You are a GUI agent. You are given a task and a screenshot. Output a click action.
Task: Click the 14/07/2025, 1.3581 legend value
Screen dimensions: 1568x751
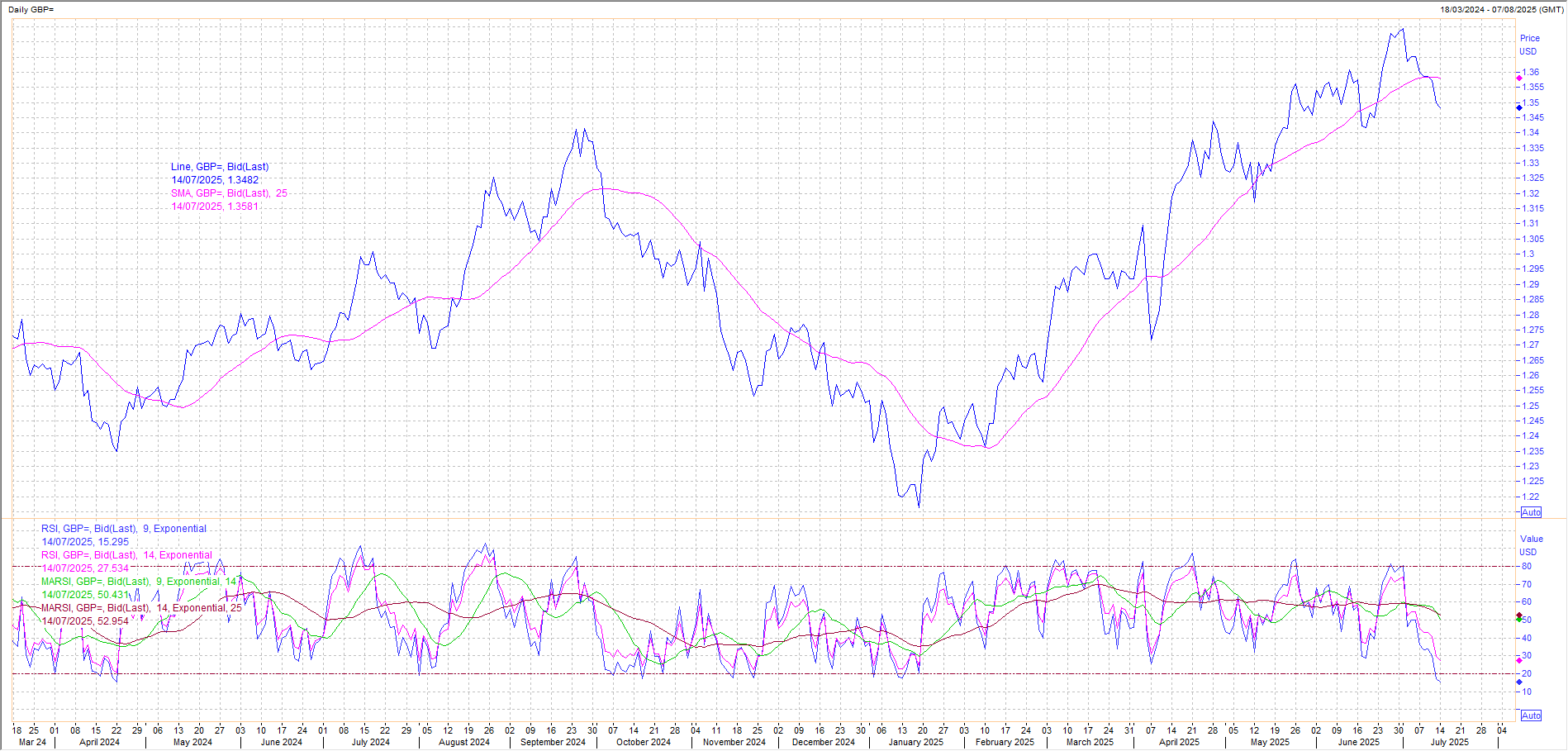[215, 207]
